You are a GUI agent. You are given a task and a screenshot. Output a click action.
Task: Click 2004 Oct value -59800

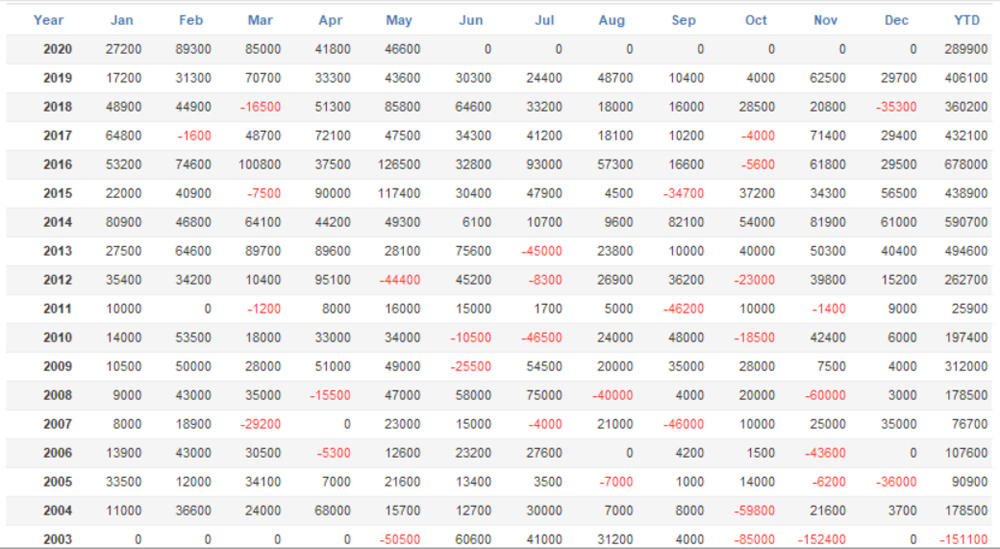(x=754, y=511)
